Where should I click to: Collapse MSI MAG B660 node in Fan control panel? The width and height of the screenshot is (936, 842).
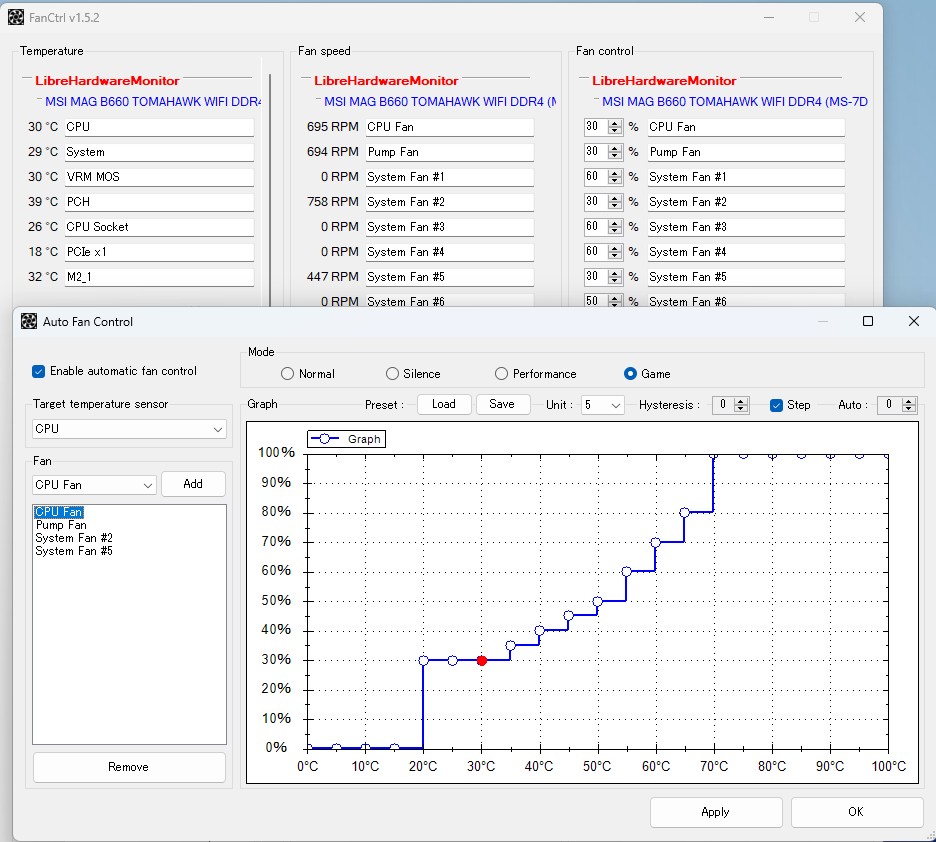596,99
